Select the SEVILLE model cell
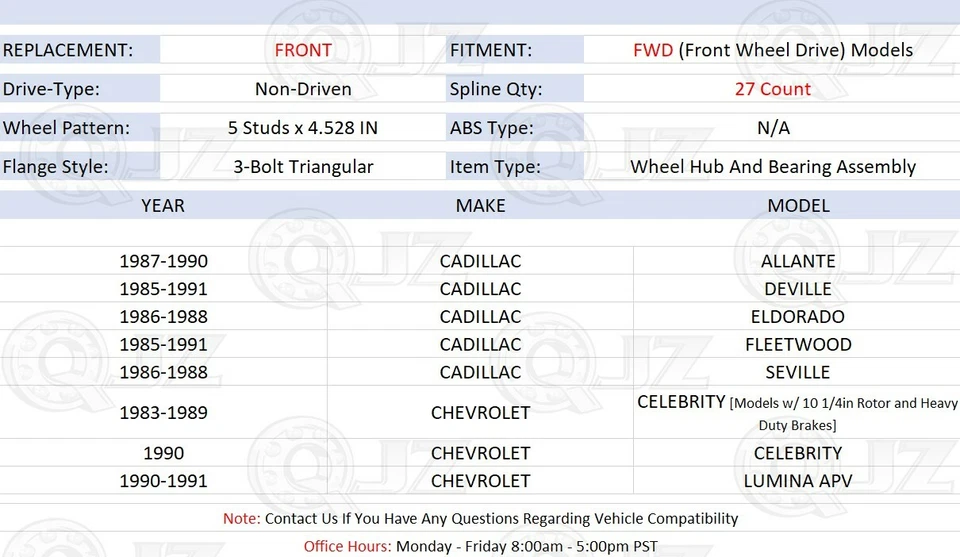Viewport: 960px width, 557px height. (798, 373)
